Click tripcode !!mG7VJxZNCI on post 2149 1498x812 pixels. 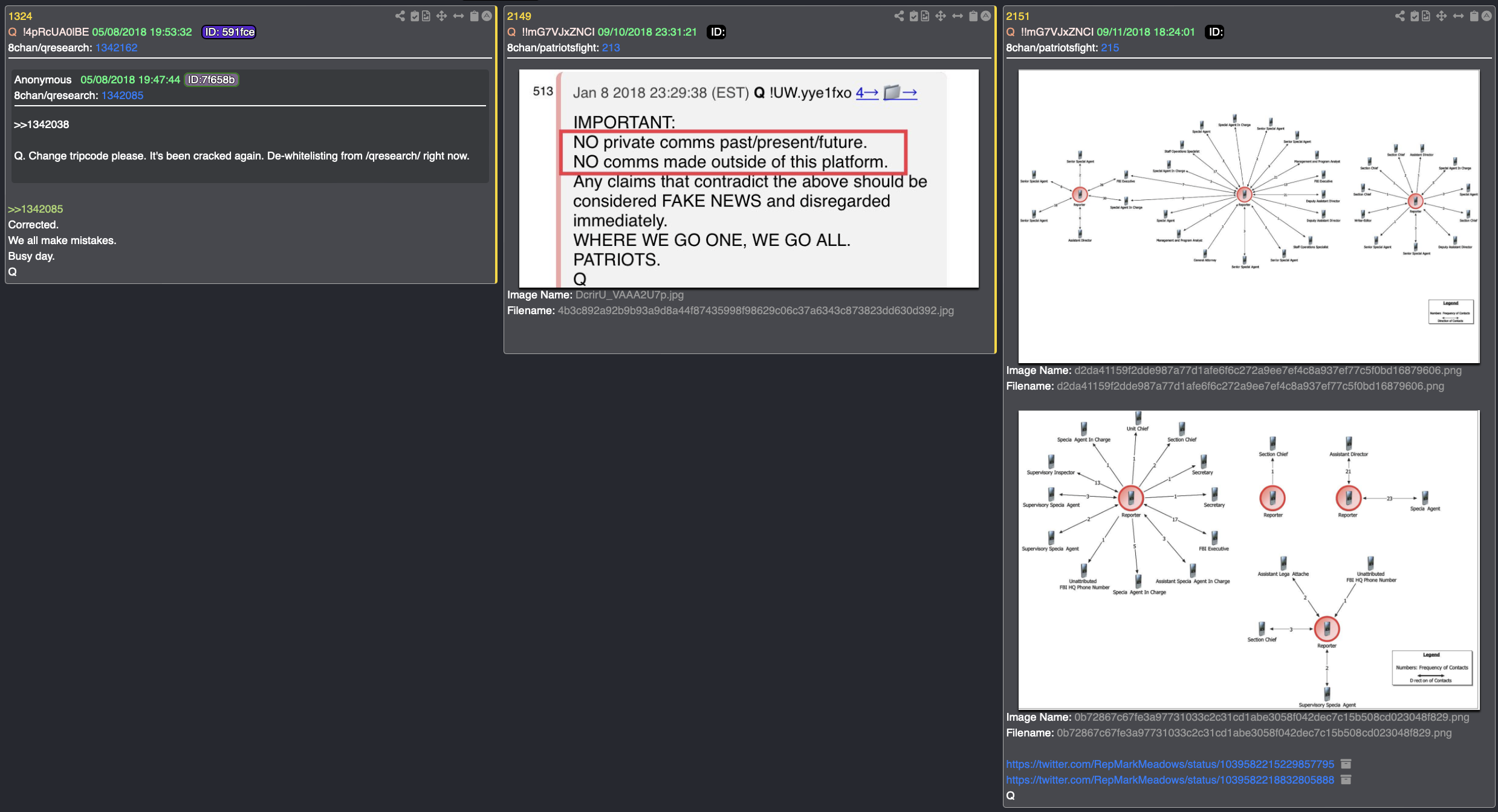558,32
